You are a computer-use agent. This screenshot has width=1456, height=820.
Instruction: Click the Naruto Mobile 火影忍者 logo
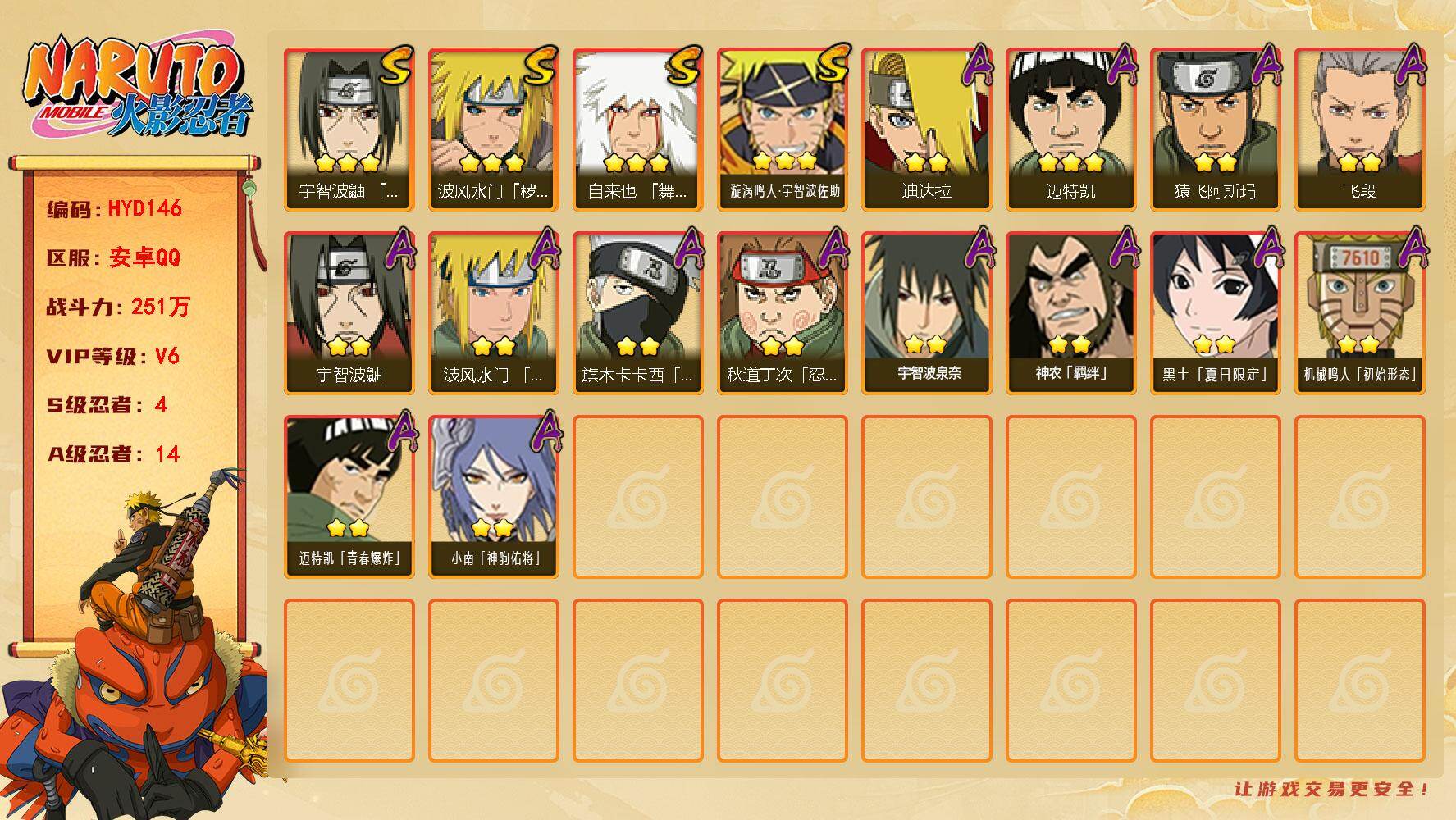(x=138, y=89)
